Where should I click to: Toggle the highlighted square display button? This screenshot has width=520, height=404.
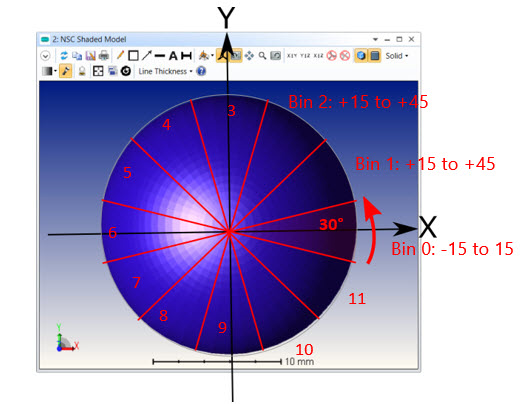point(375,56)
